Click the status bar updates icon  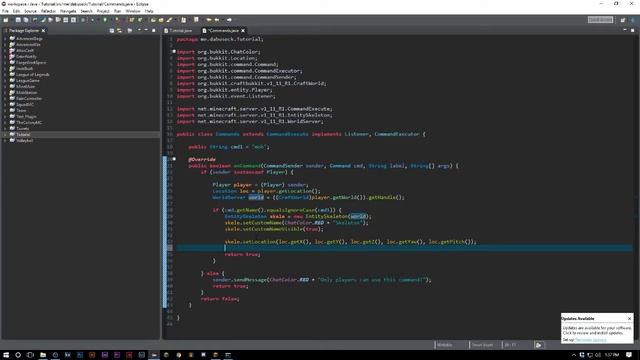click(x=539, y=345)
